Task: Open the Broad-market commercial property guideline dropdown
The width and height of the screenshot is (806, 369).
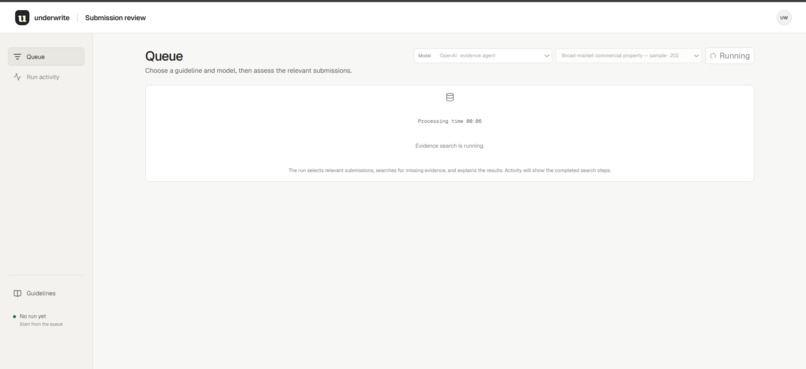Action: coord(628,56)
